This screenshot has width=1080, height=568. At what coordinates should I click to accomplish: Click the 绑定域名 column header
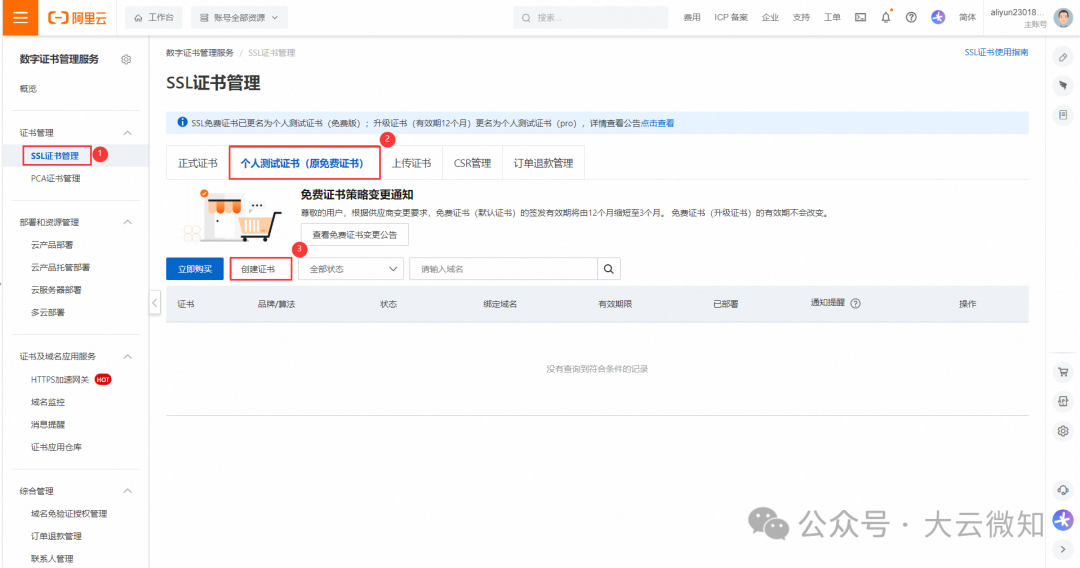[x=500, y=304]
